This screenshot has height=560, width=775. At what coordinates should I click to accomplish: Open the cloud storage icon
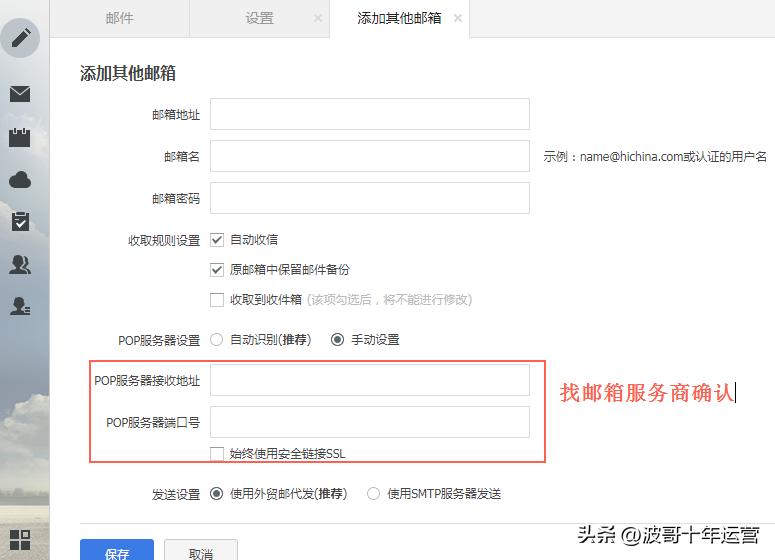point(20,180)
